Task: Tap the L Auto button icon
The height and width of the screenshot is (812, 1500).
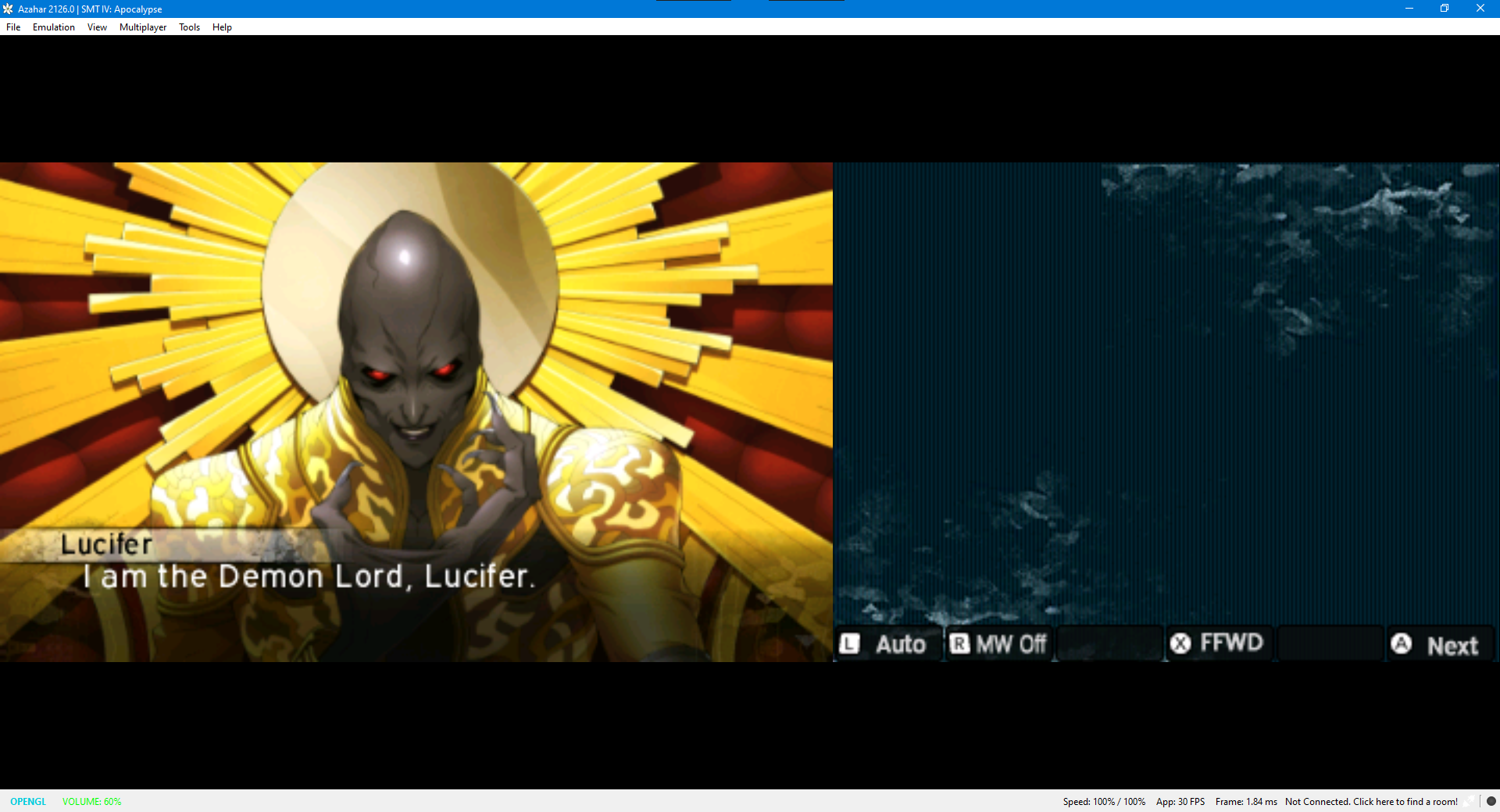Action: point(889,644)
